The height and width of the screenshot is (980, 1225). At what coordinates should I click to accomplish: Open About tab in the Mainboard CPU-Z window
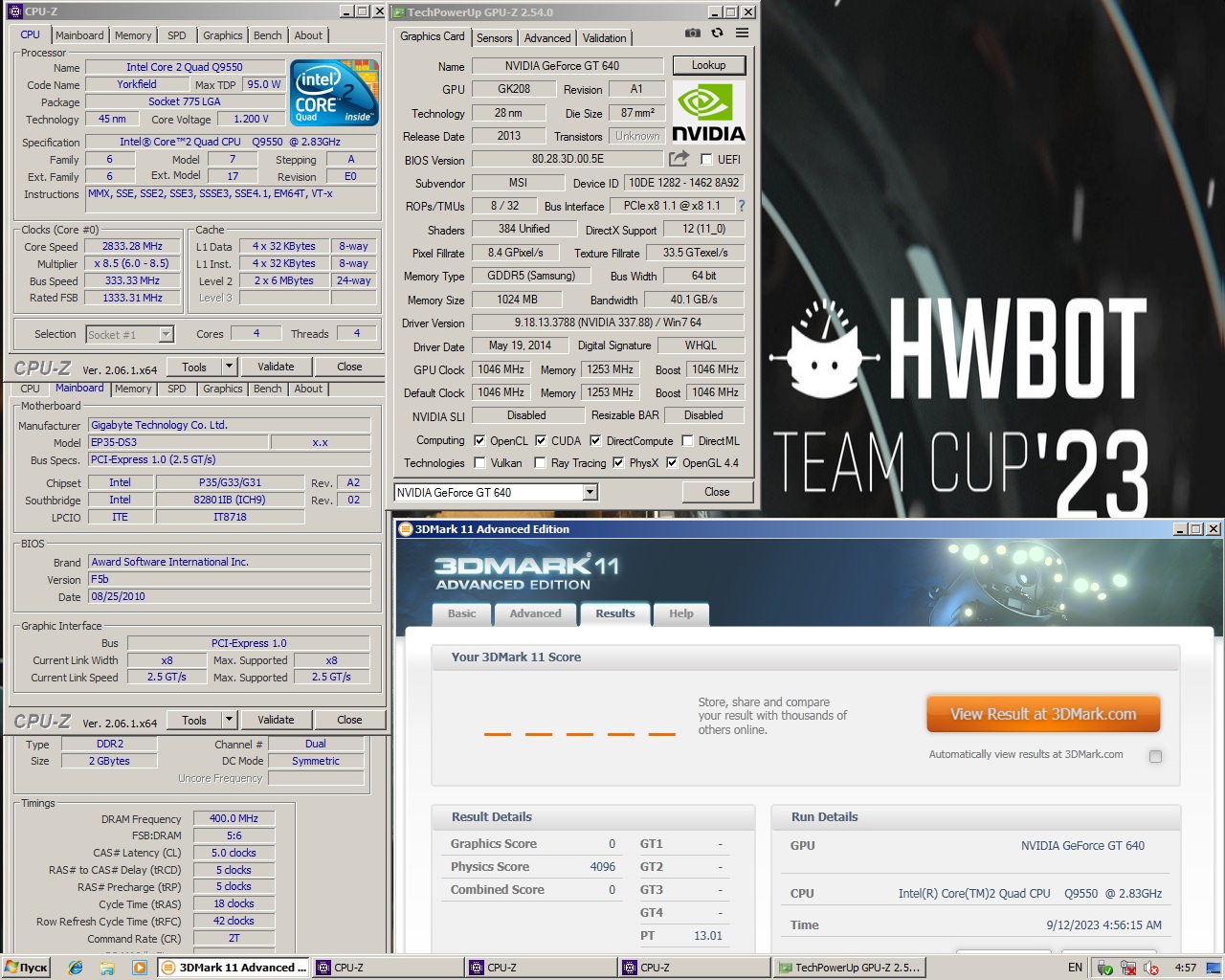pos(308,389)
